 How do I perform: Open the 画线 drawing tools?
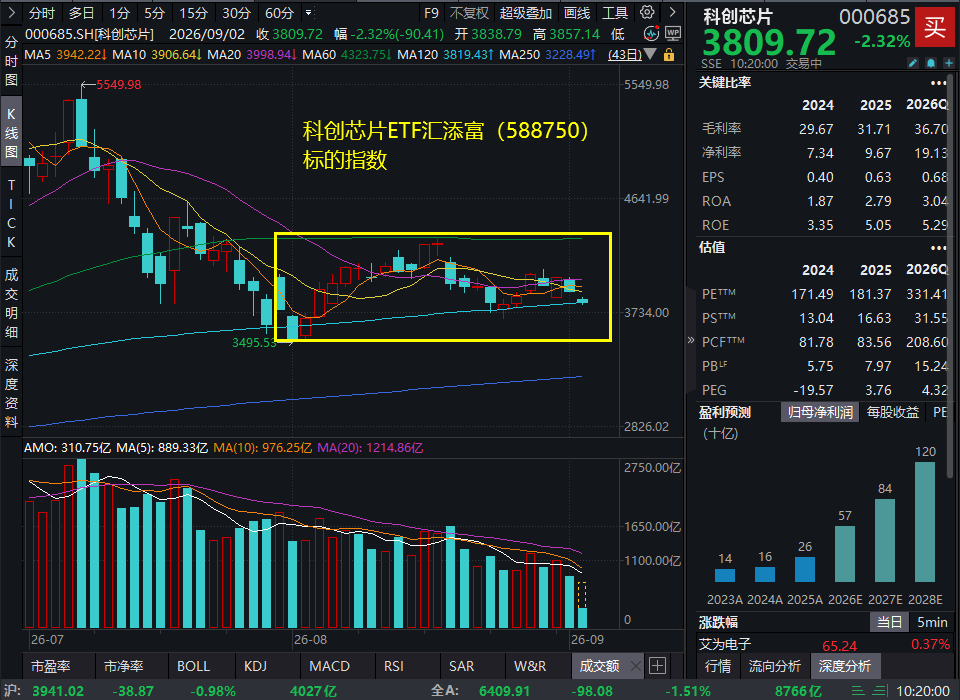point(577,13)
